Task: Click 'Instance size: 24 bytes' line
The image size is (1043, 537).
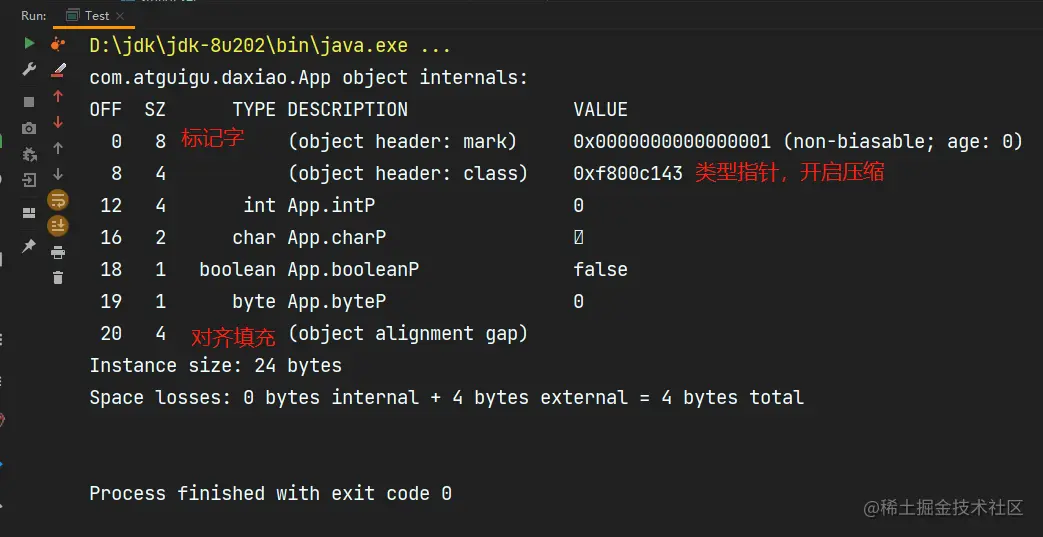Action: pos(216,365)
